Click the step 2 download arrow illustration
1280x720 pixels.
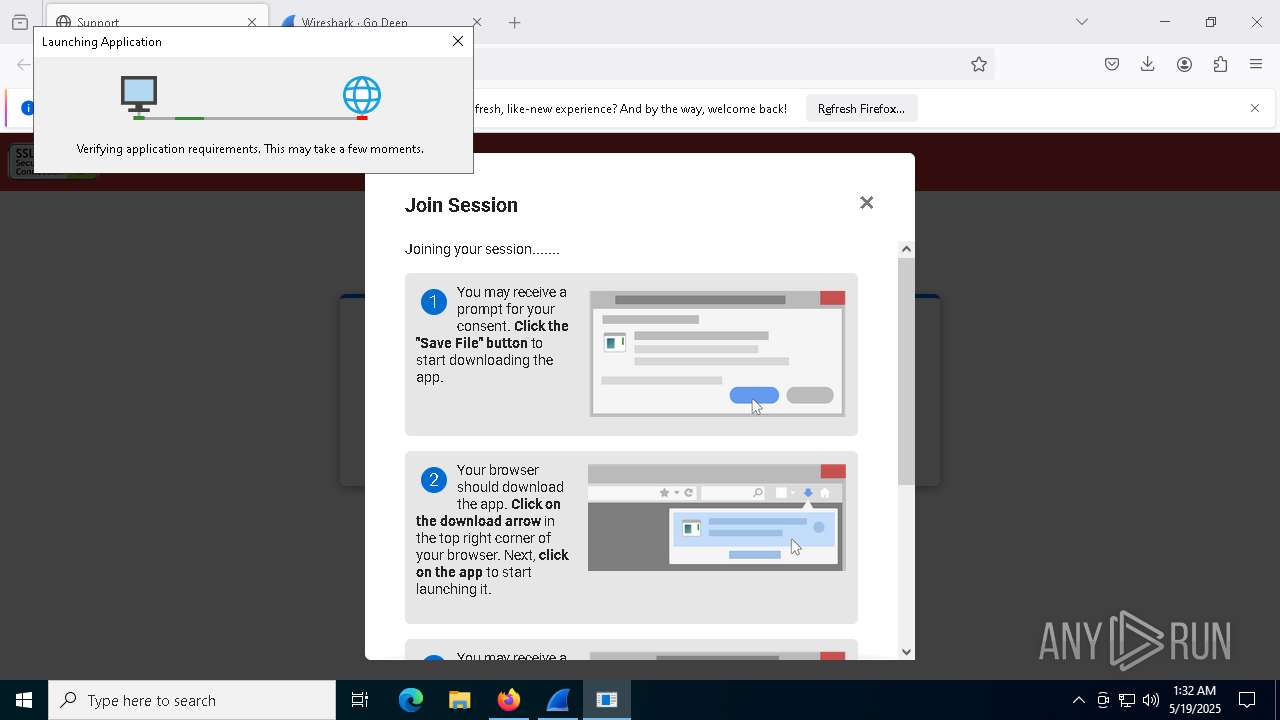(x=717, y=518)
